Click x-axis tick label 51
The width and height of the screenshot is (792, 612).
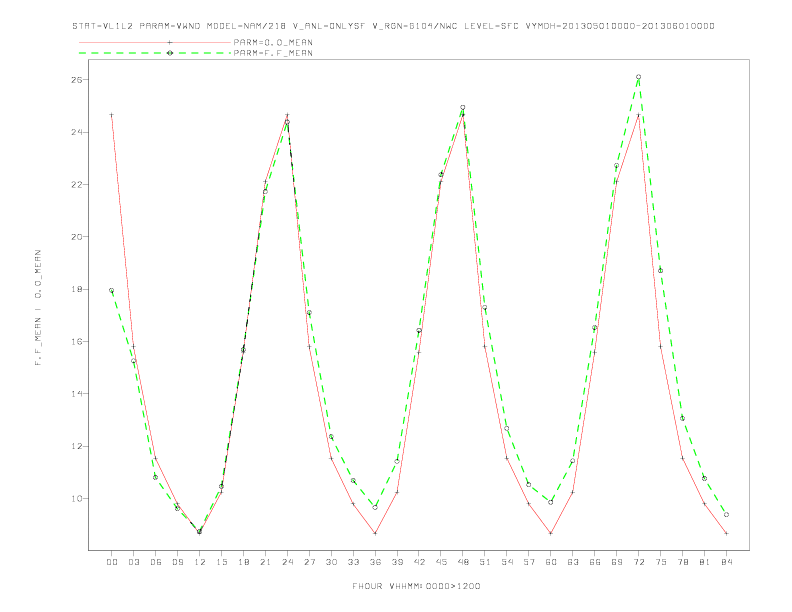pyautogui.click(x=485, y=562)
